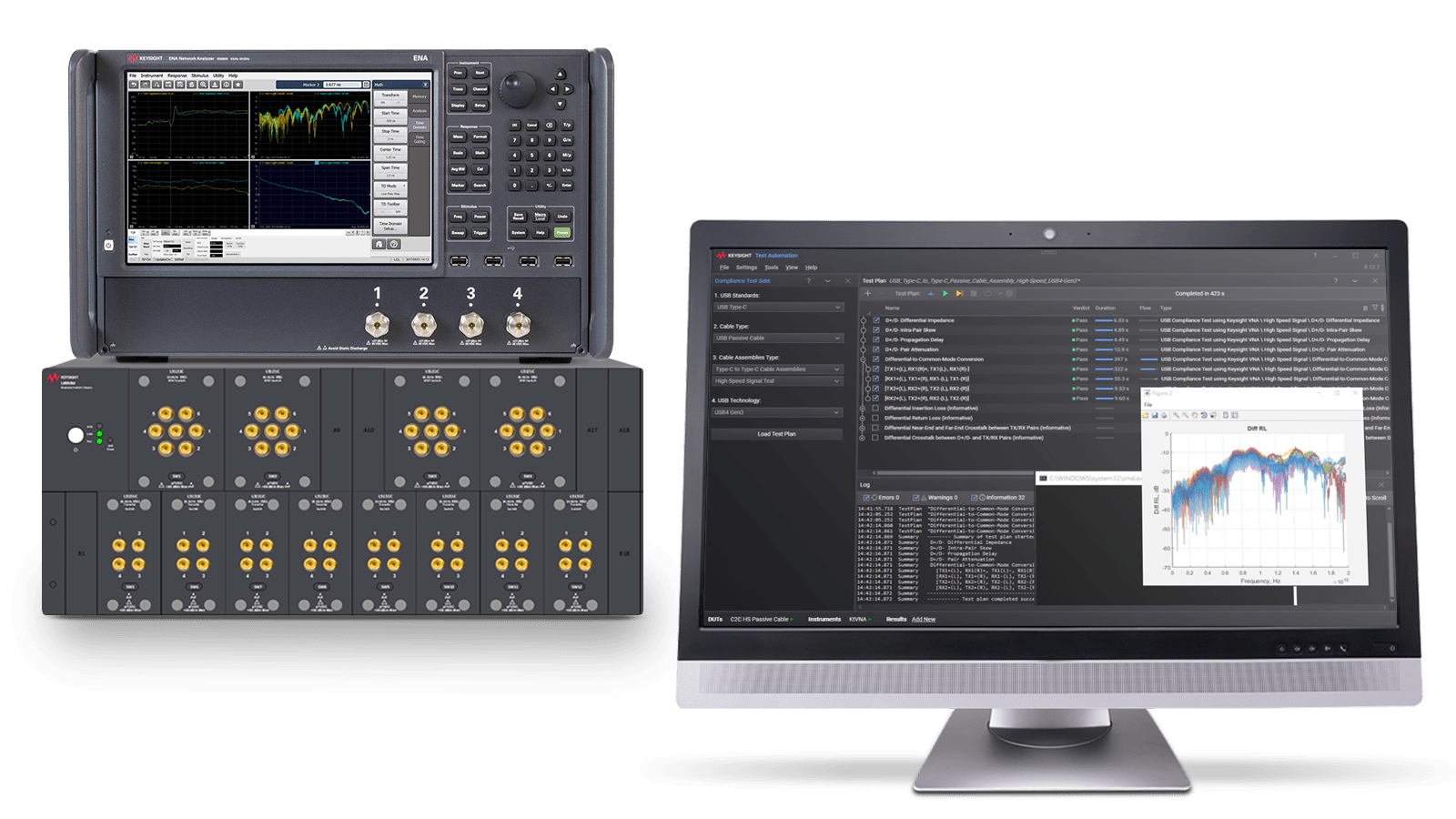Click save download icon on ENA toolbar
The image size is (1456, 819).
(x=215, y=85)
